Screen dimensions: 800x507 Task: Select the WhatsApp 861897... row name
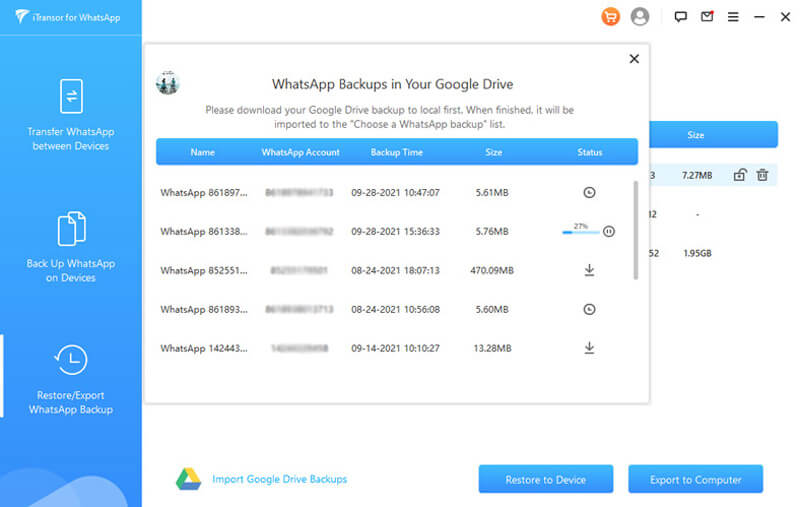pos(204,192)
